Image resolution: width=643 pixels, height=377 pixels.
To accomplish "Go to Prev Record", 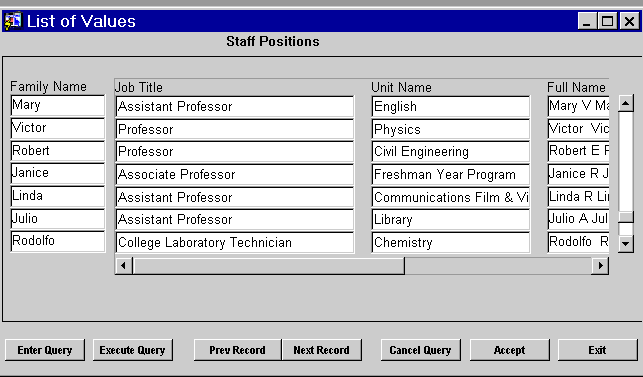I will pyautogui.click(x=237, y=350).
